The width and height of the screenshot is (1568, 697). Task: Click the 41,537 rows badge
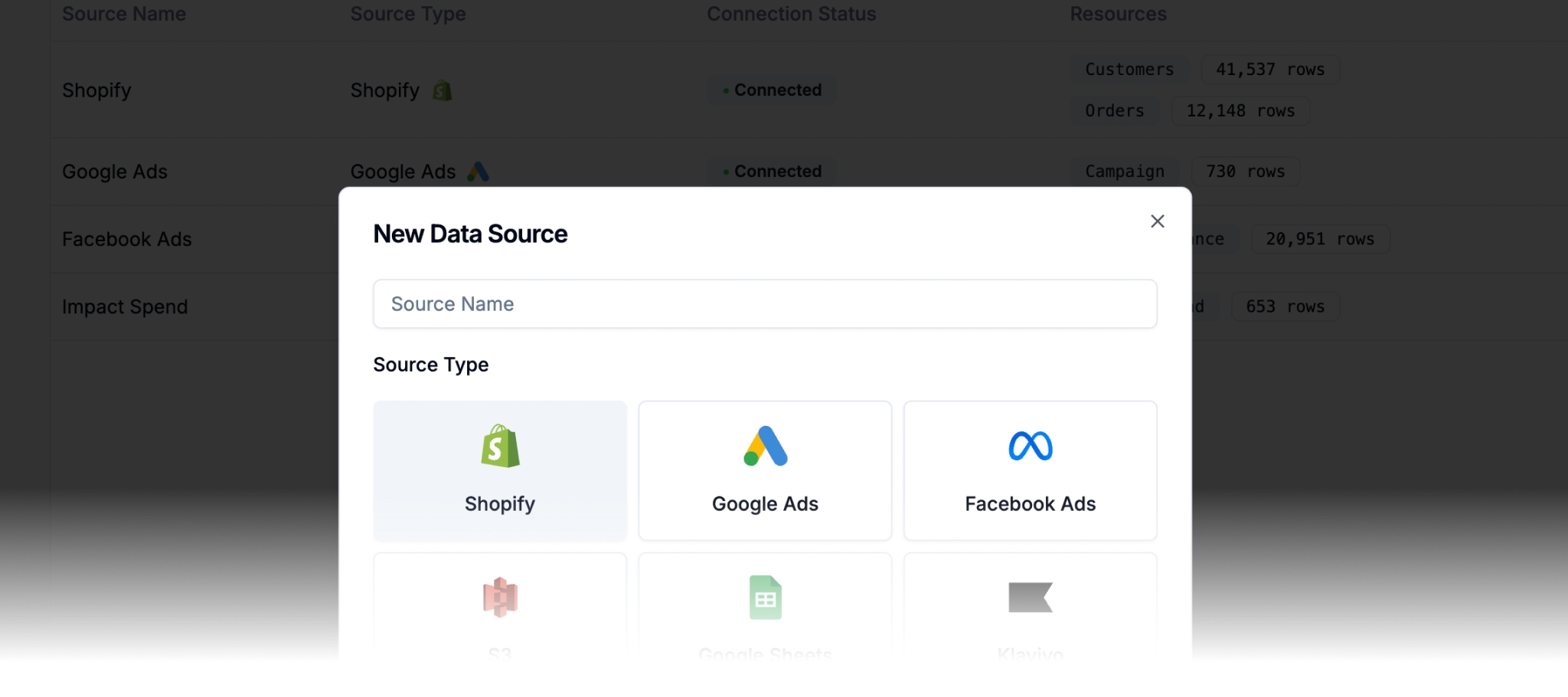tap(1270, 70)
